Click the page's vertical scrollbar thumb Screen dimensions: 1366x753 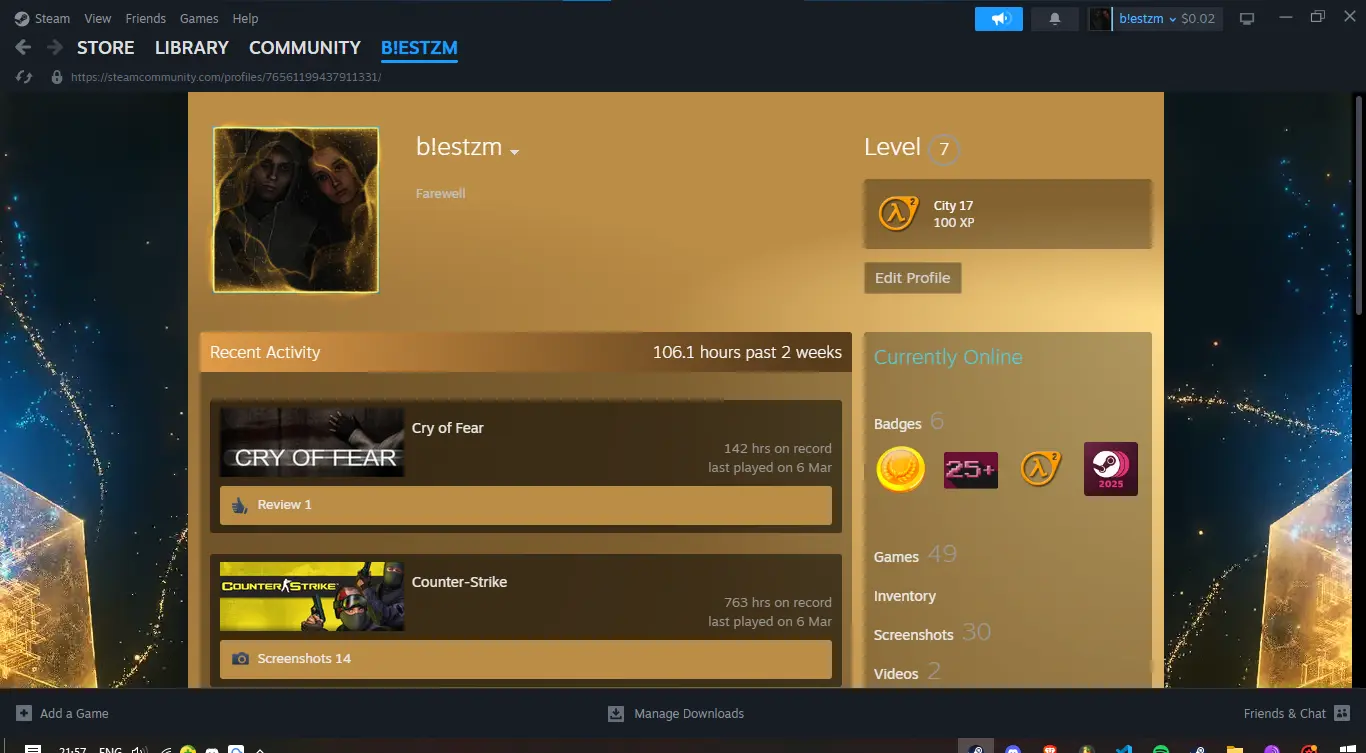[x=1358, y=205]
